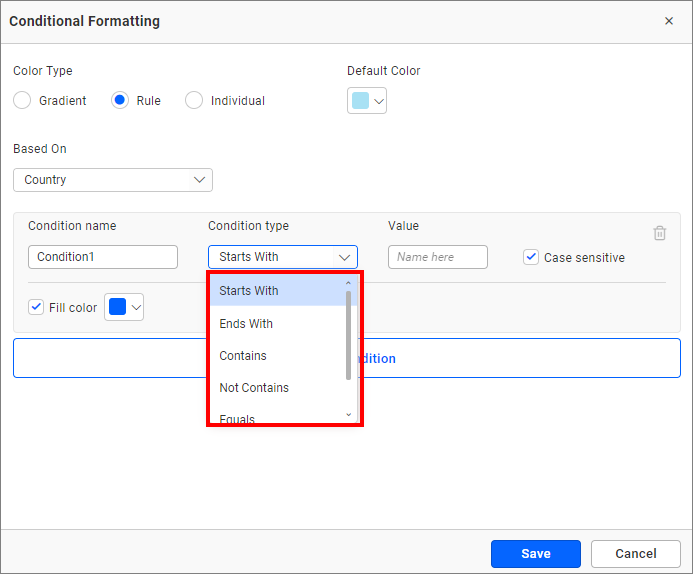Open the Based On Country dropdown

click(x=113, y=180)
